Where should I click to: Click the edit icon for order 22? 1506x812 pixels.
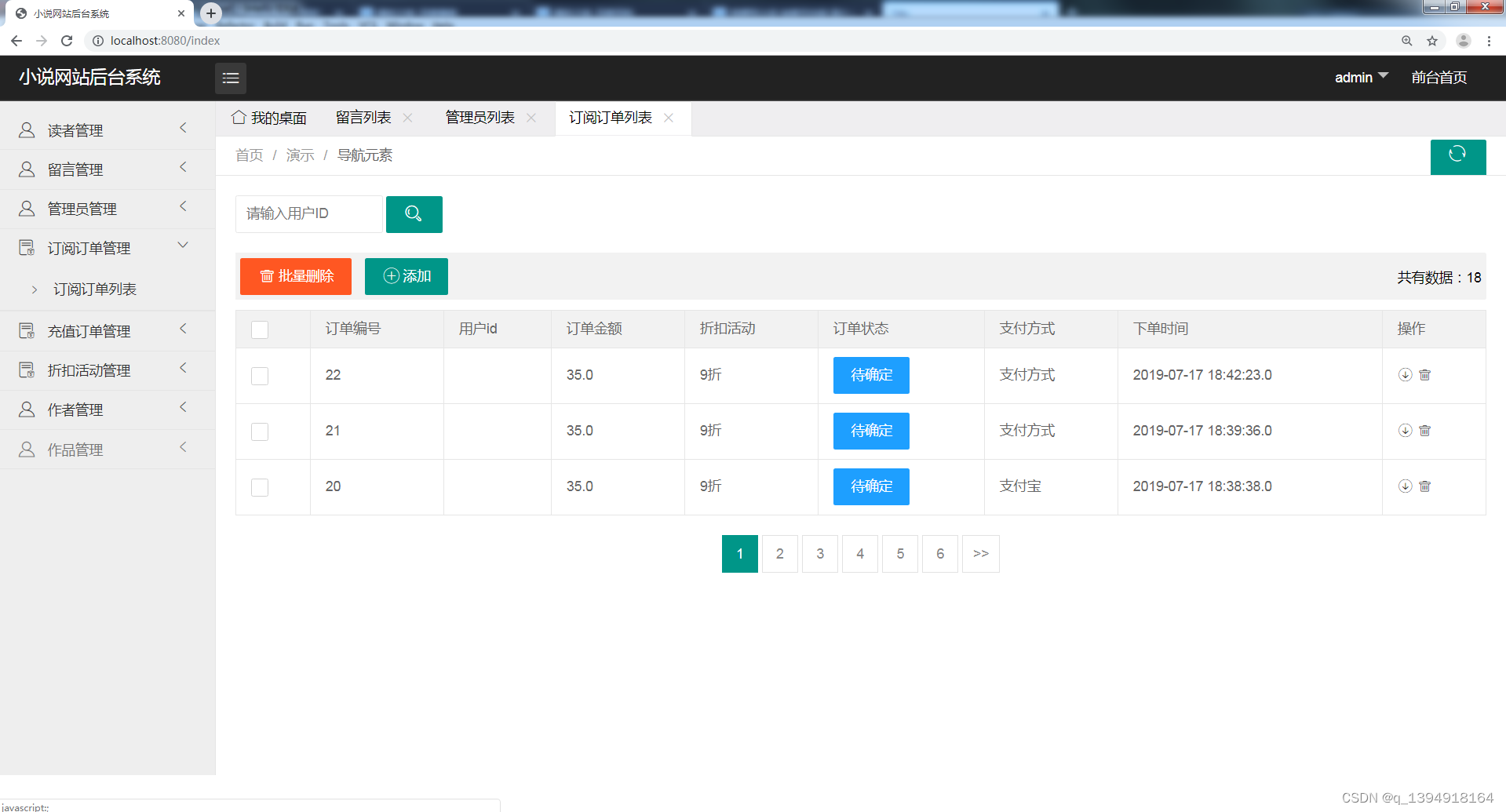(x=1405, y=375)
